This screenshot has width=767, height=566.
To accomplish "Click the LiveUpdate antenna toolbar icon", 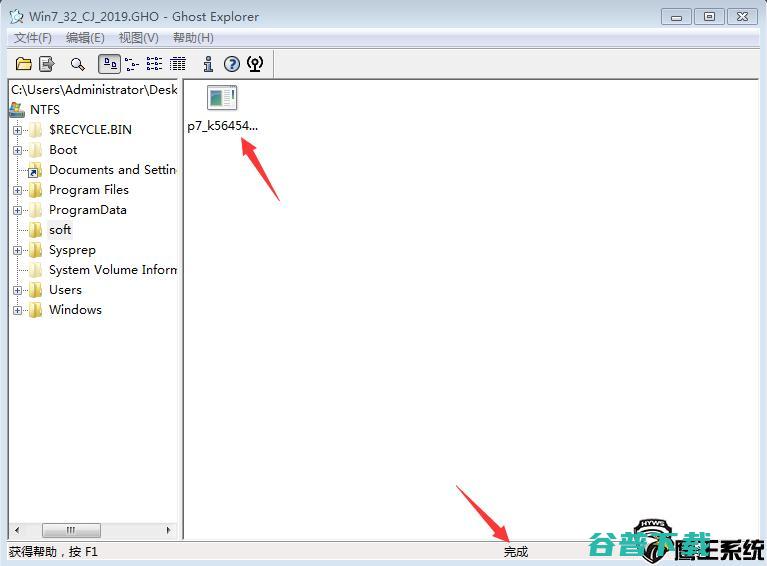I will pos(255,64).
